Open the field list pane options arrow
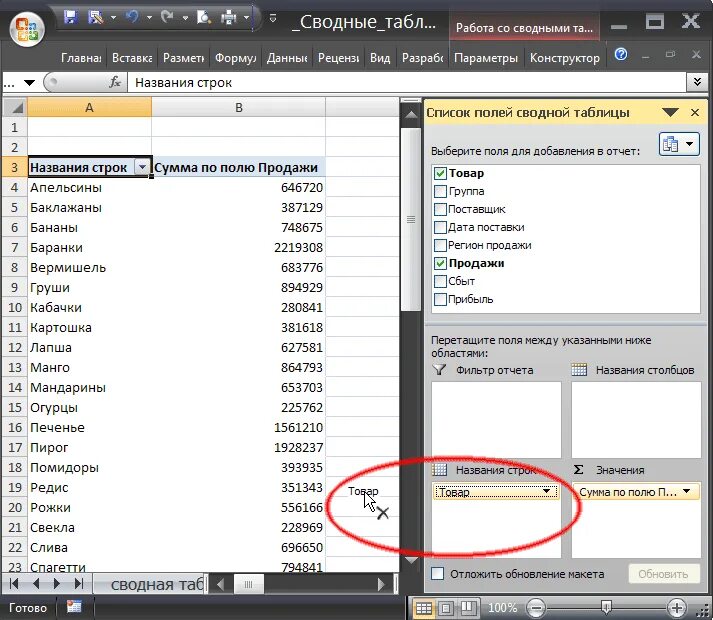Image resolution: width=713 pixels, height=620 pixels. [671, 112]
